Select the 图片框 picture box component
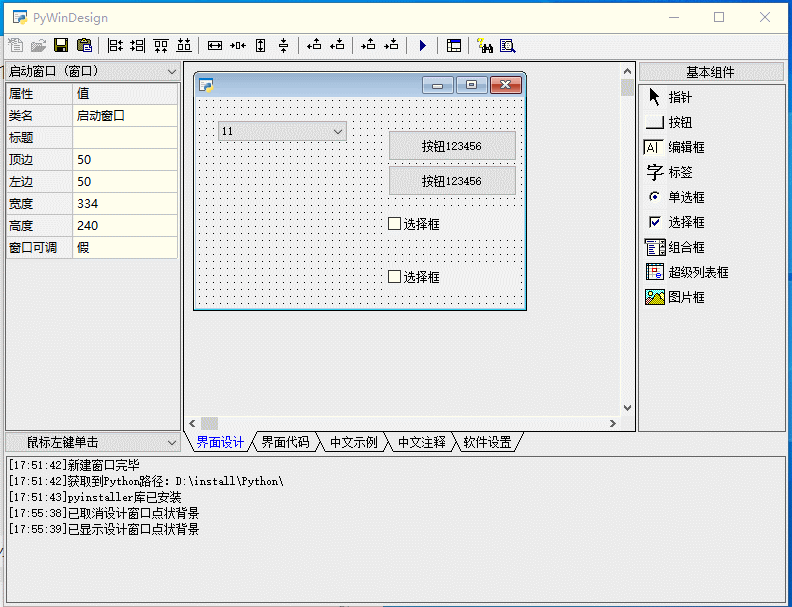 click(675, 297)
